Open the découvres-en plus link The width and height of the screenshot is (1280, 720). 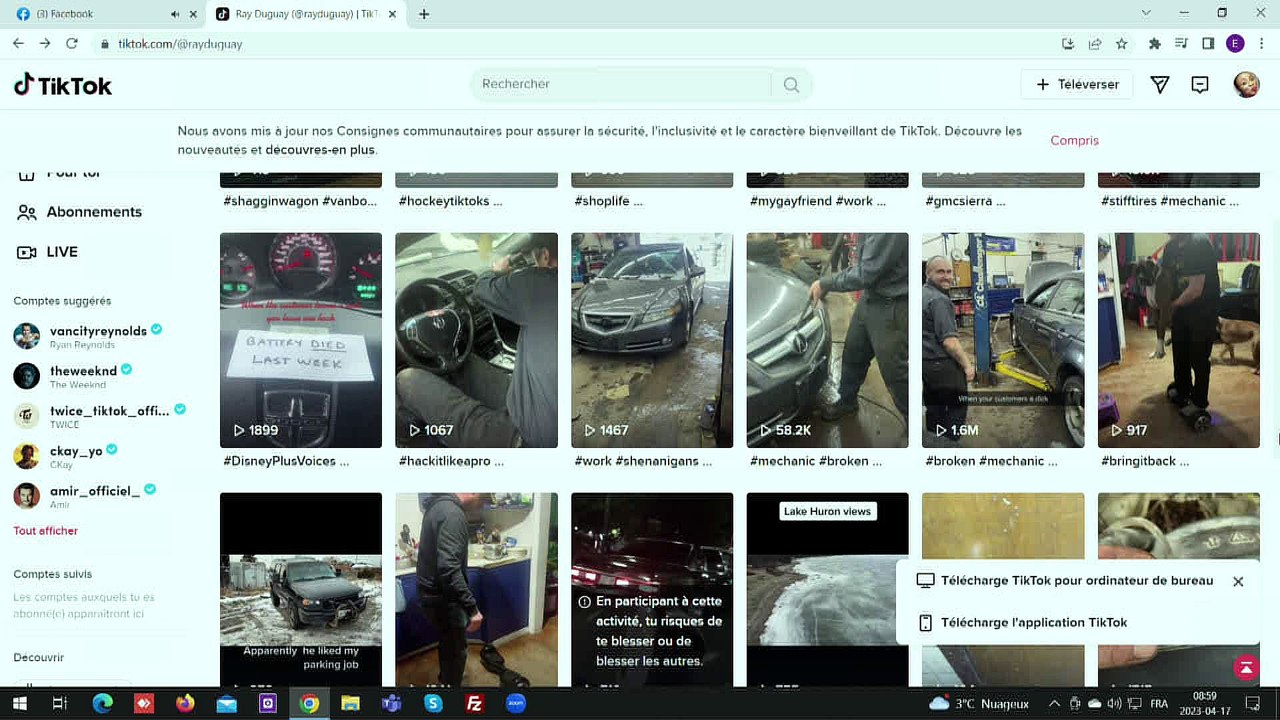(320, 150)
